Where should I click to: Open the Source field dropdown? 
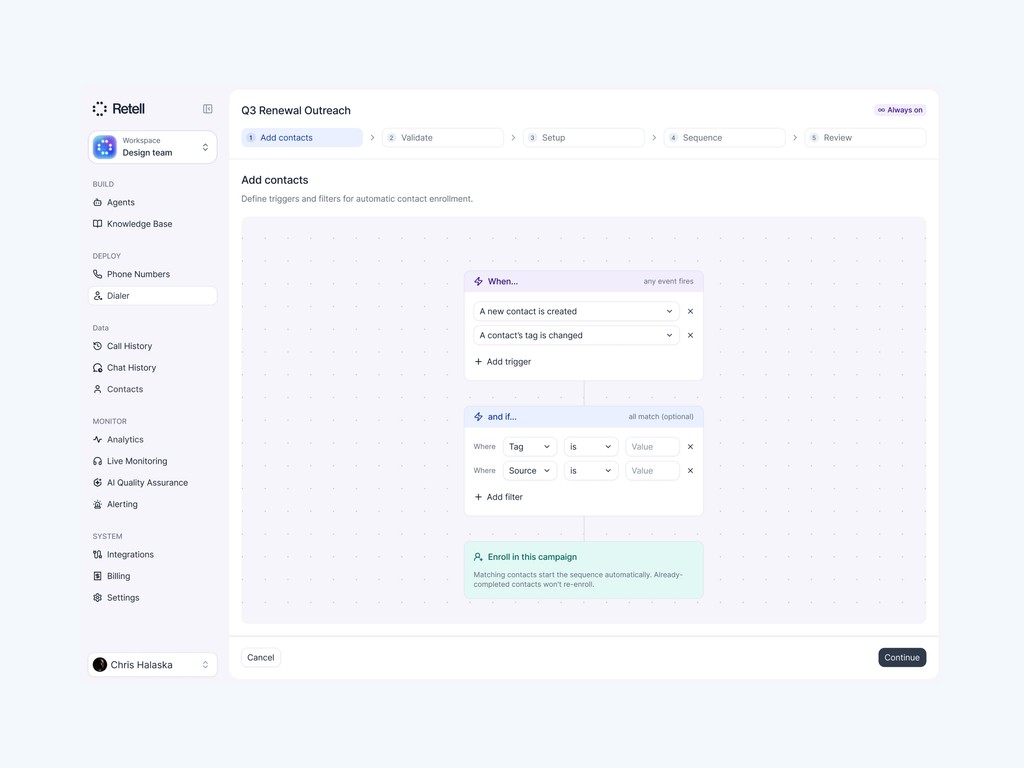(x=530, y=471)
